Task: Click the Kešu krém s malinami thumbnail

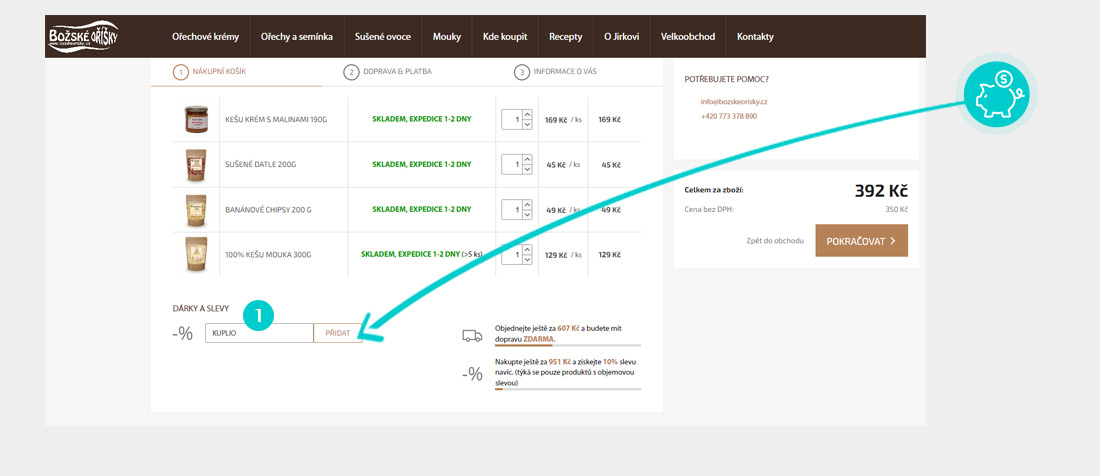Action: point(193,120)
